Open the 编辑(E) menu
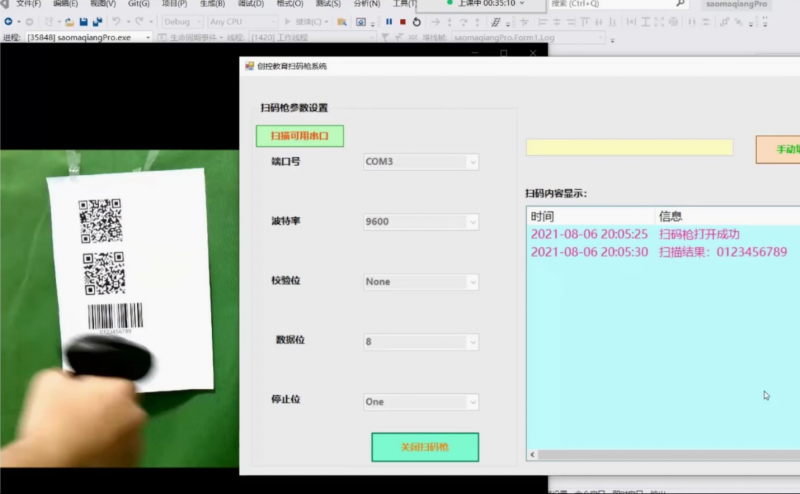This screenshot has width=800, height=494. pyautogui.click(x=65, y=4)
